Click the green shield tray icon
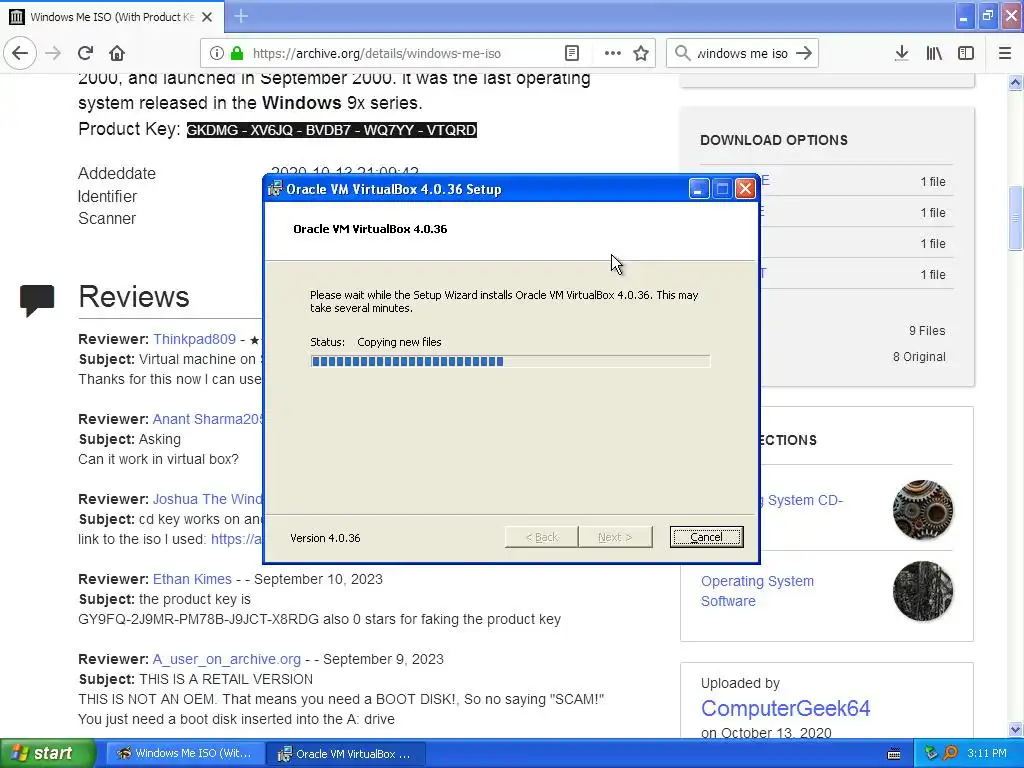This screenshot has width=1024, height=768. 931,753
